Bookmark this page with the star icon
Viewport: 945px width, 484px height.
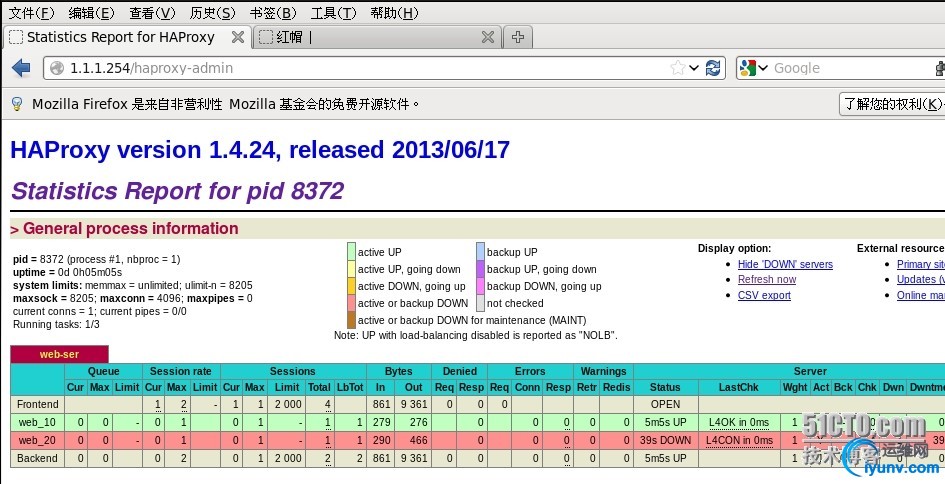pyautogui.click(x=678, y=68)
